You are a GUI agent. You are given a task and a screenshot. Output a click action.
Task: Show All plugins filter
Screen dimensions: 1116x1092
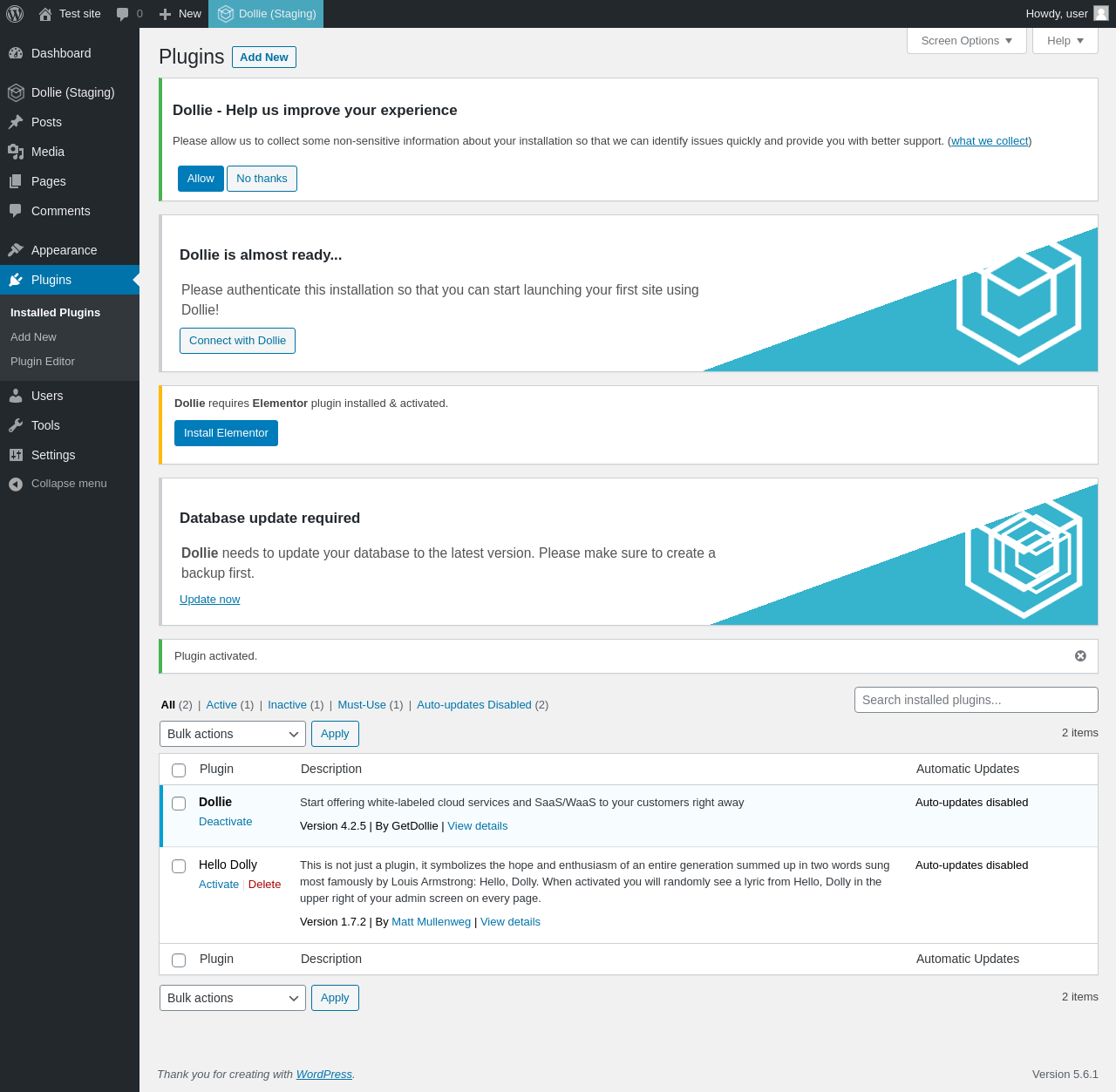(168, 705)
